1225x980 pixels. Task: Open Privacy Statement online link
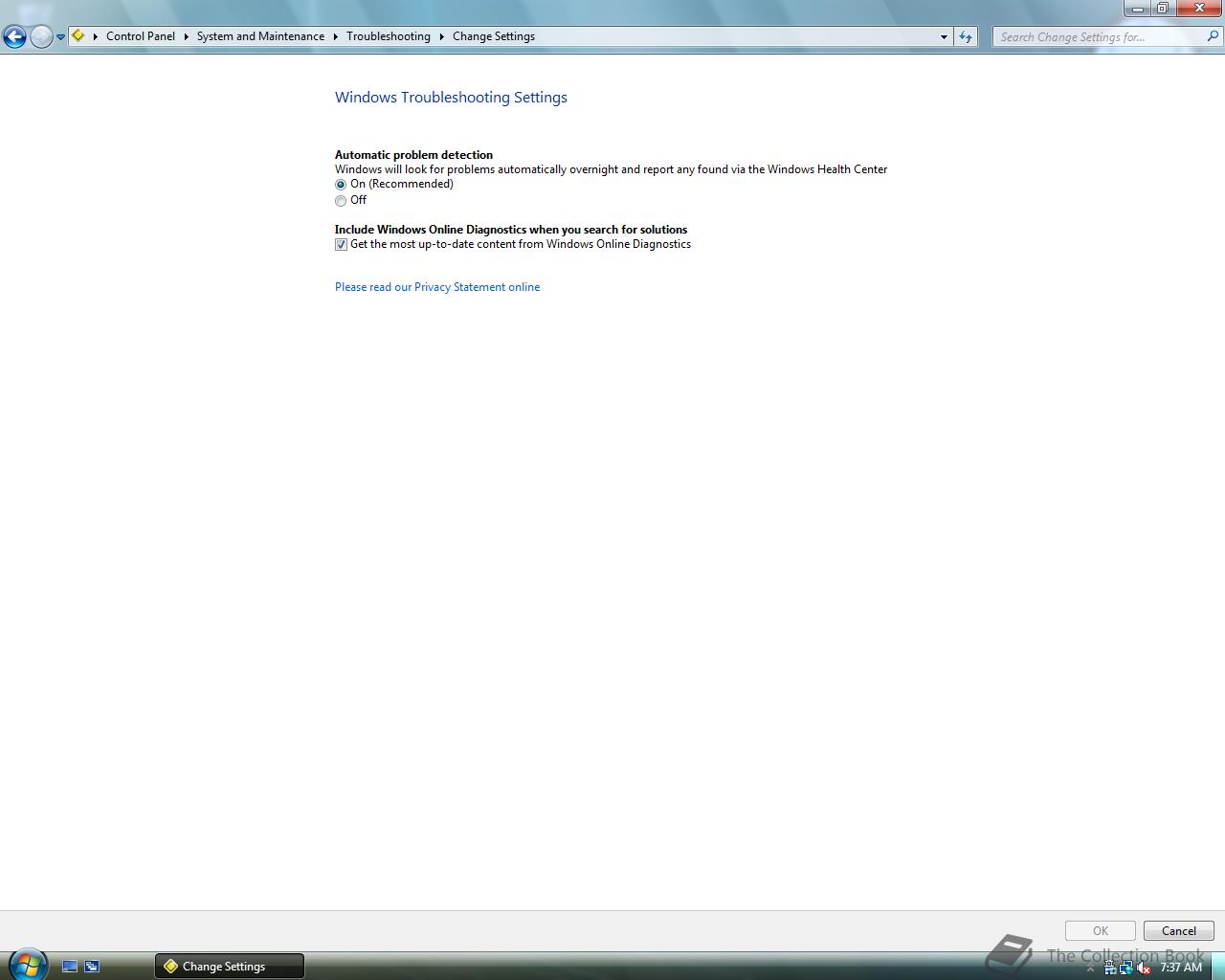coord(437,287)
